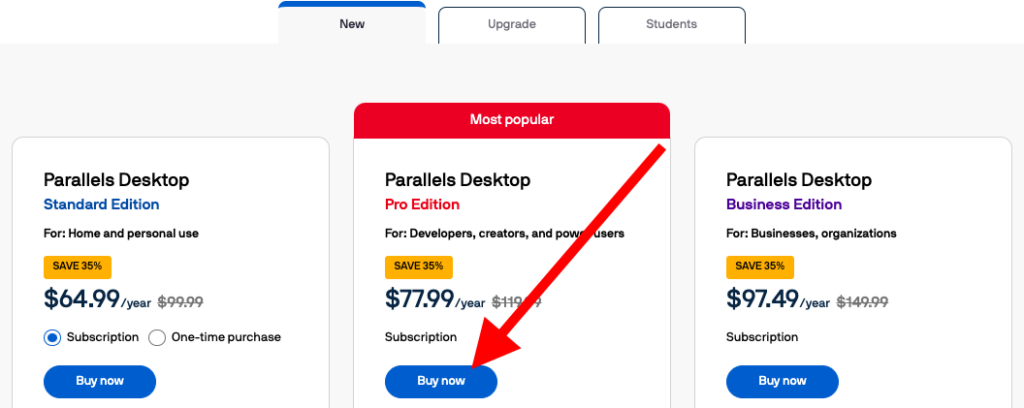Click the SAVE 35% badge on Pro card
This screenshot has width=1024, height=408.
pos(418,267)
